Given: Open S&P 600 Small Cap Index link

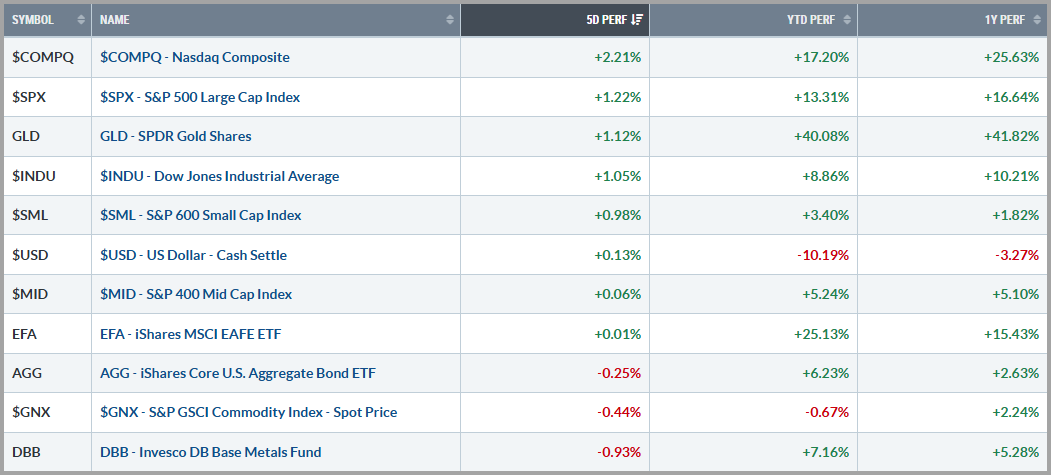Looking at the screenshot, I should coord(201,215).
